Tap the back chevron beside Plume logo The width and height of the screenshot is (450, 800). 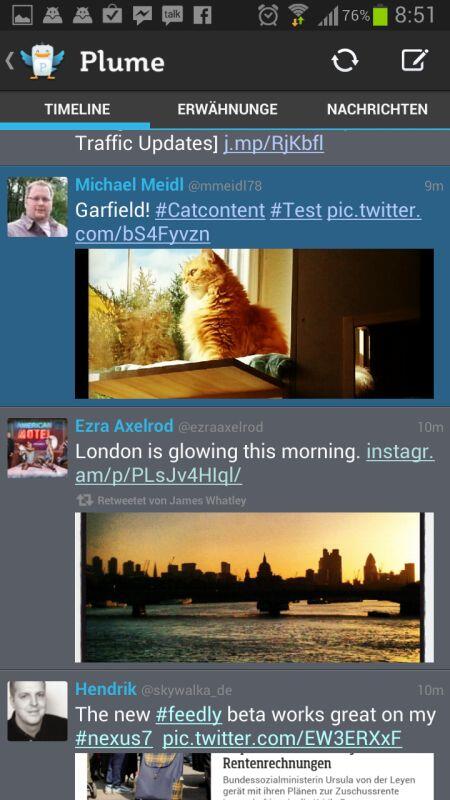[x=10, y=61]
